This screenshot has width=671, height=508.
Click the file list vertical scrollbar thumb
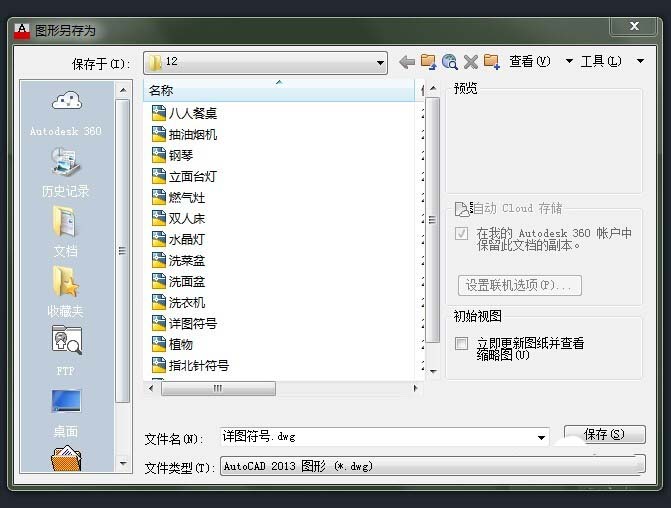tap(433, 220)
